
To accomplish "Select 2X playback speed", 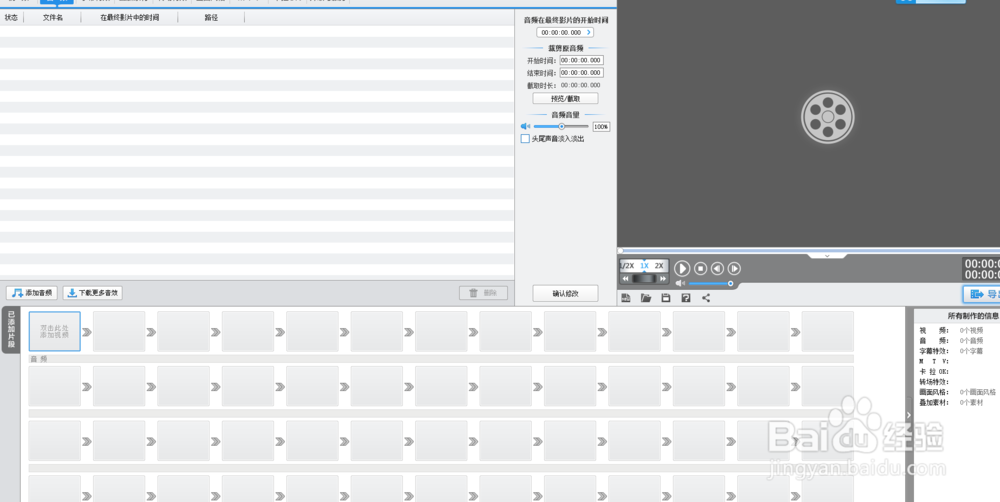I will click(659, 266).
